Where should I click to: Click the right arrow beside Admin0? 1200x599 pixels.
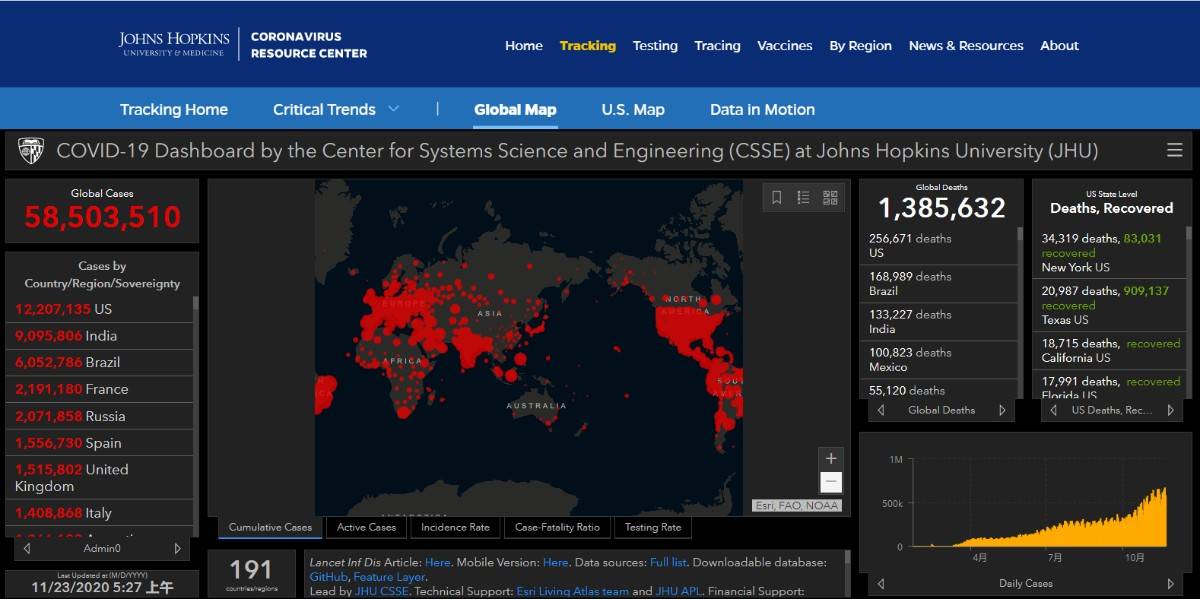(178, 548)
